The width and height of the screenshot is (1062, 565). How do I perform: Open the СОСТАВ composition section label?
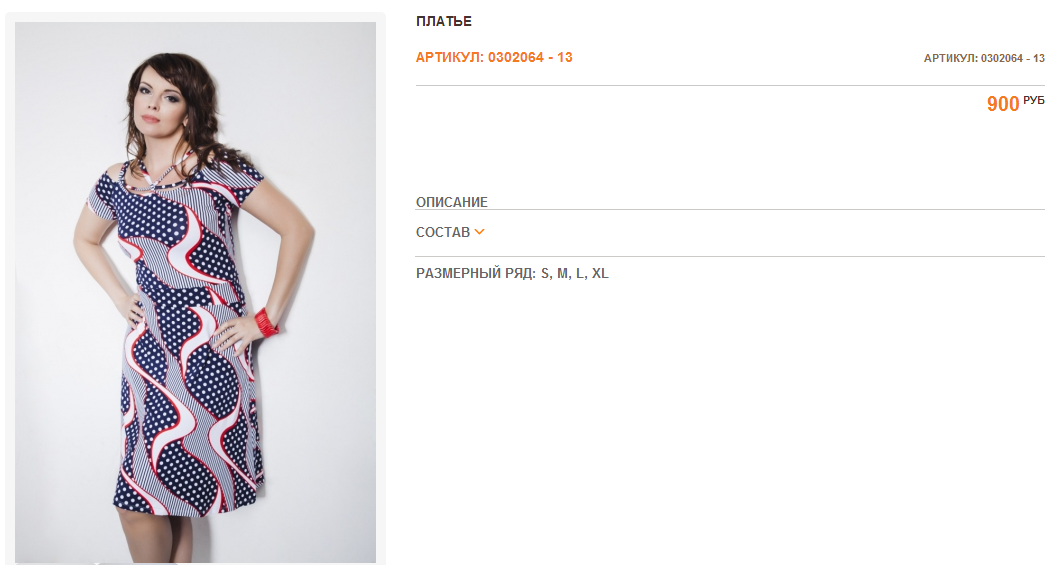(x=443, y=232)
